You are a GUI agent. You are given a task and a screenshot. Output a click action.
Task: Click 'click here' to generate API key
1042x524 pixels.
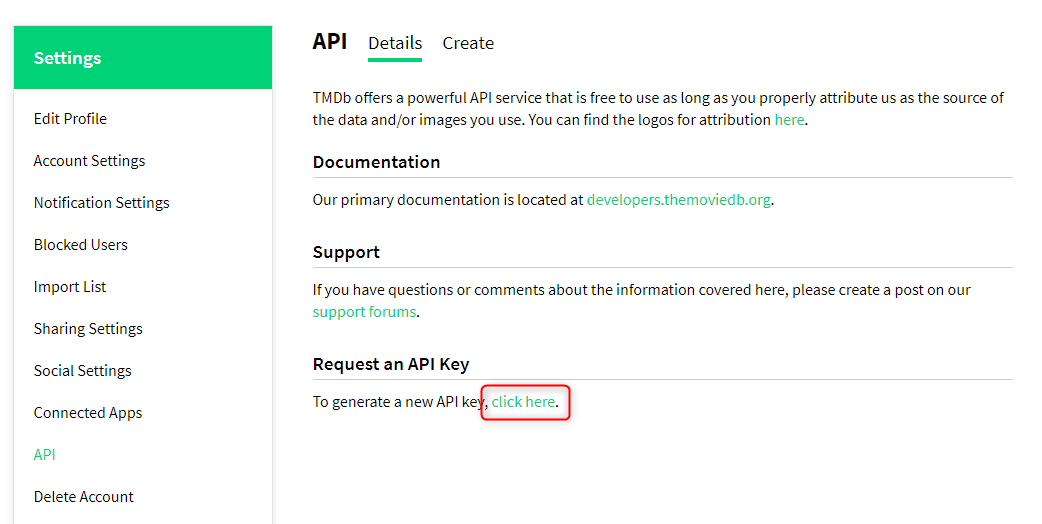(x=523, y=402)
